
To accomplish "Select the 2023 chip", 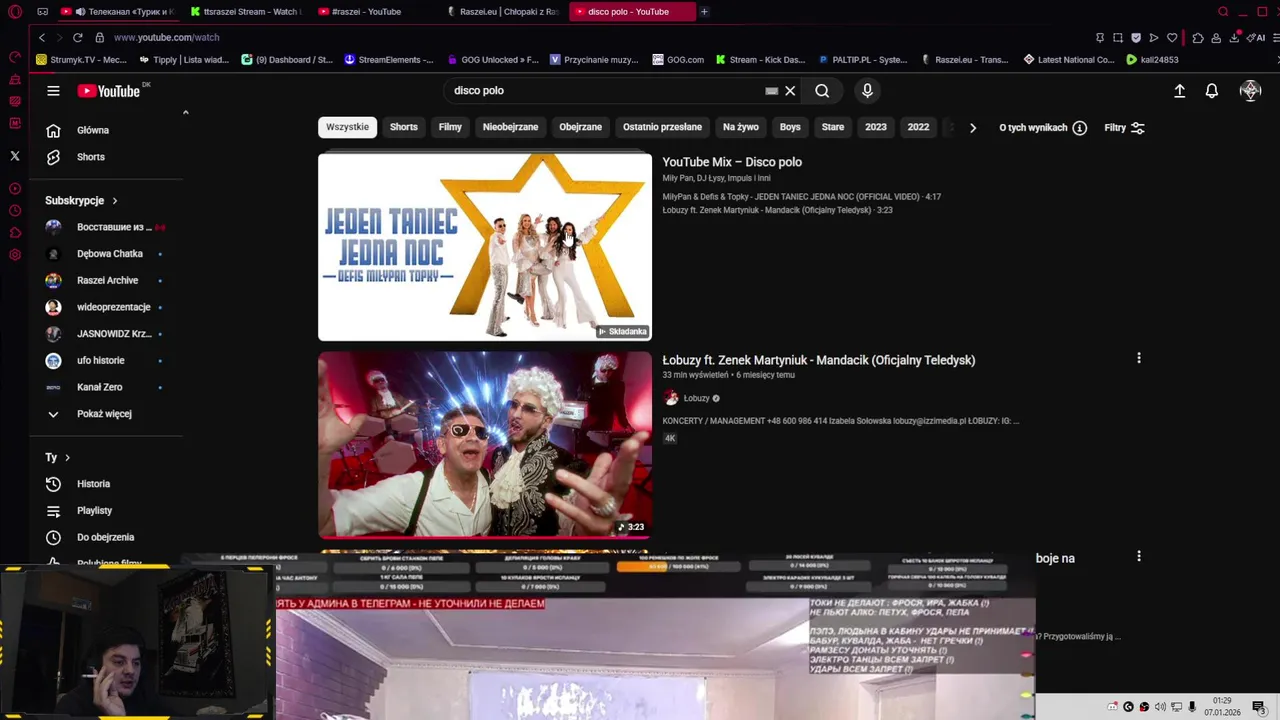I will click(876, 127).
